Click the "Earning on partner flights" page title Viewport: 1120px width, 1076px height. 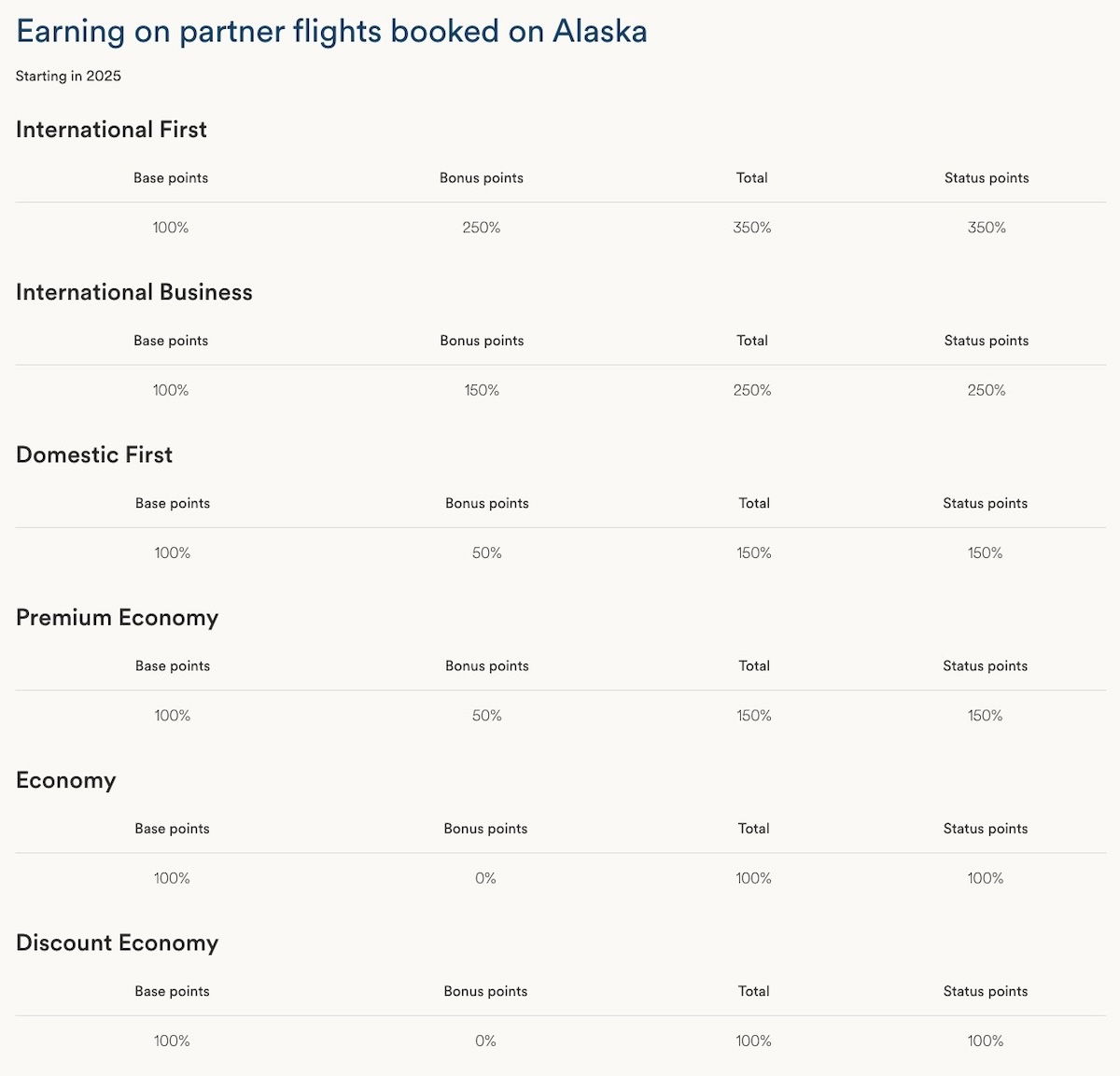point(331,32)
